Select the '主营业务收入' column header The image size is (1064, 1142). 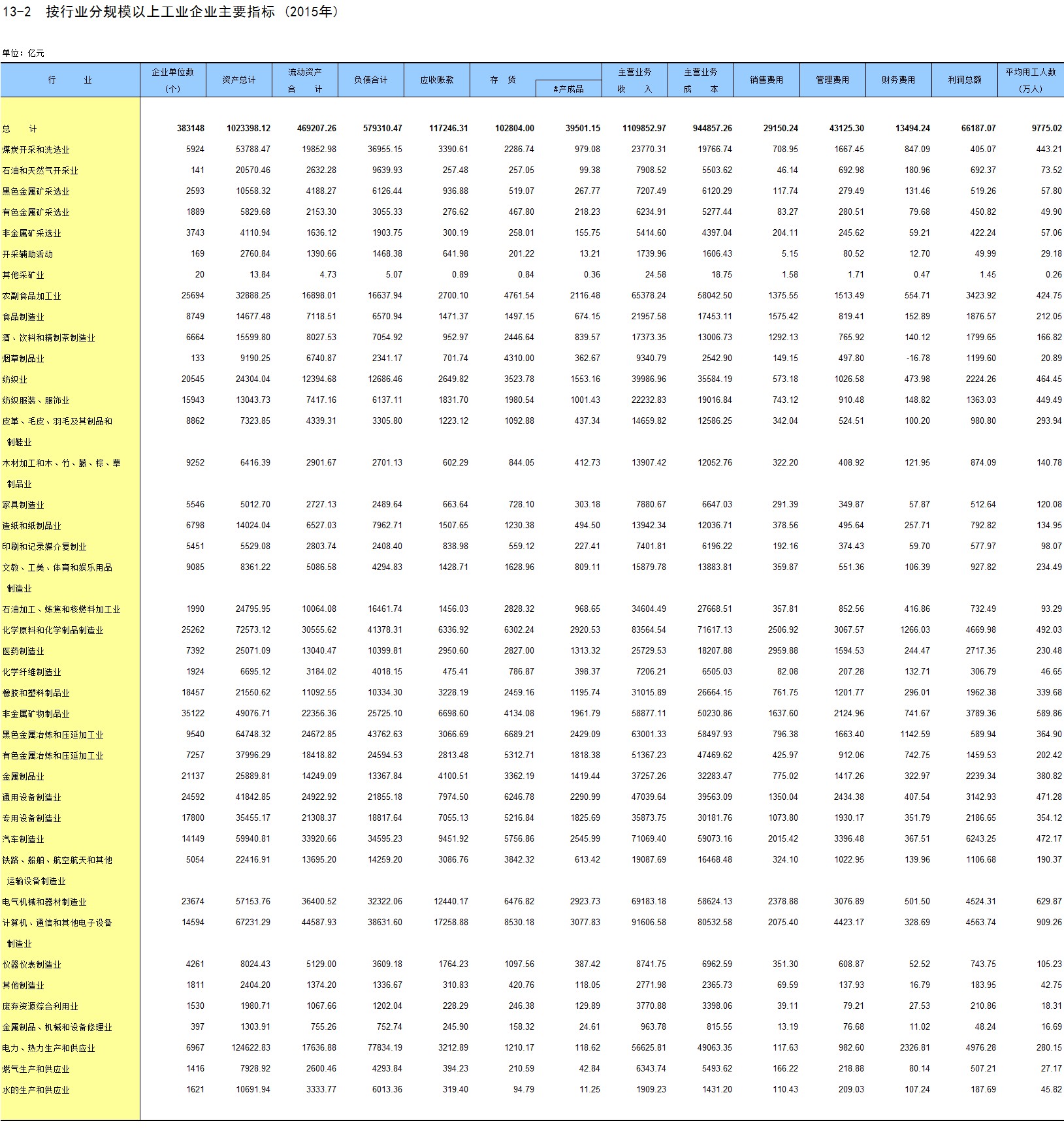coord(635,80)
